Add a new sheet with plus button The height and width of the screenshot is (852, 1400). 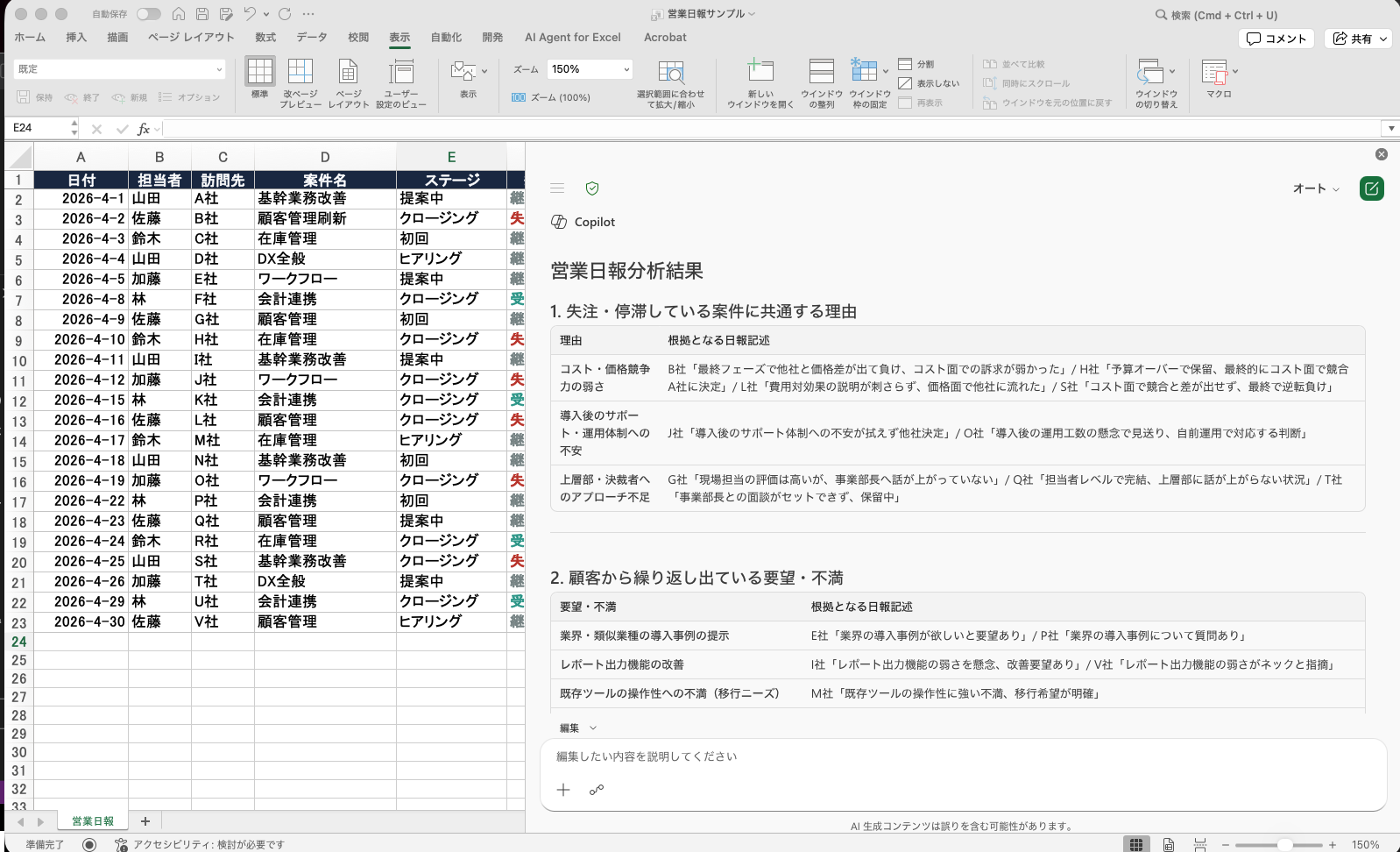[x=145, y=821]
